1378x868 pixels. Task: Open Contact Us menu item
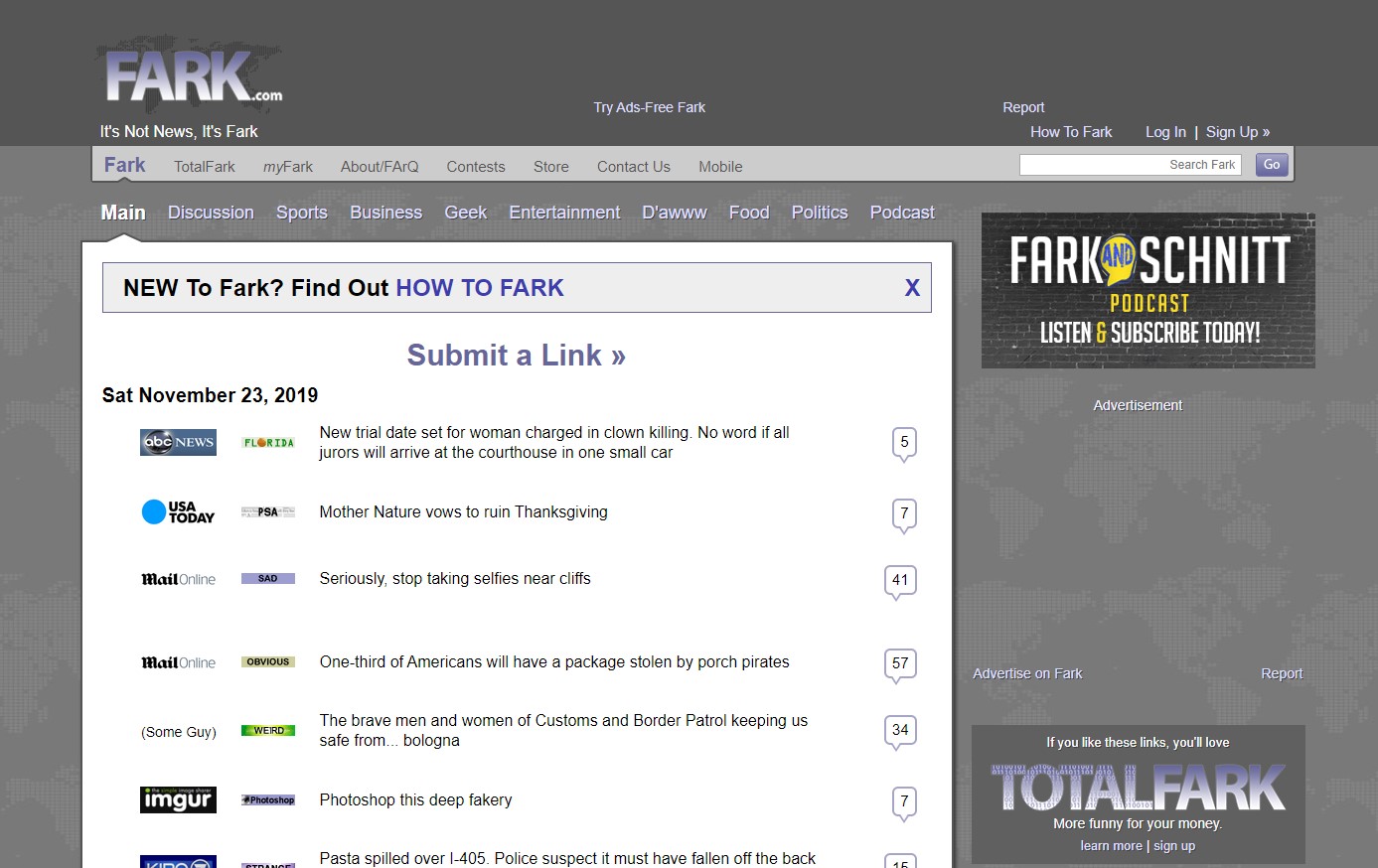point(634,167)
